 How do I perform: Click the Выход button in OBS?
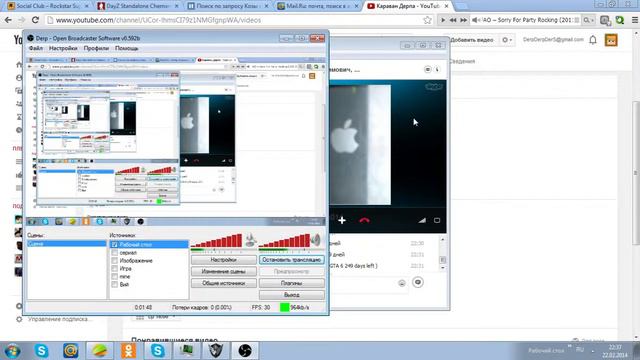291,295
